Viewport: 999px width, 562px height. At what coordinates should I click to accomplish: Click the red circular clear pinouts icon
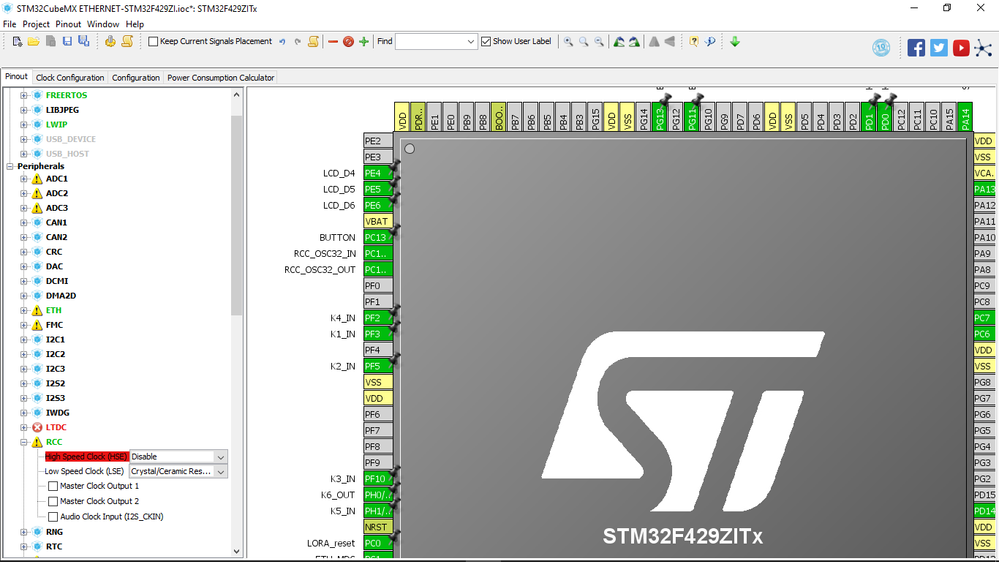click(x=349, y=42)
